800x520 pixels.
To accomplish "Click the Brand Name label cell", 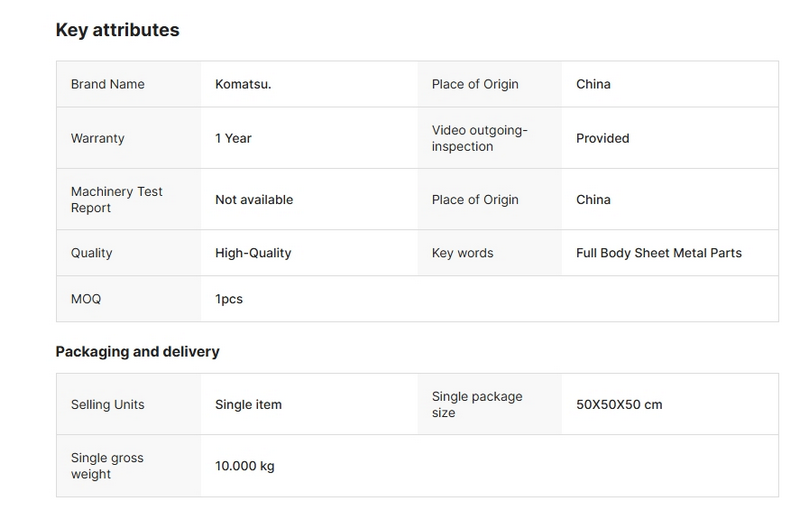I will click(107, 84).
